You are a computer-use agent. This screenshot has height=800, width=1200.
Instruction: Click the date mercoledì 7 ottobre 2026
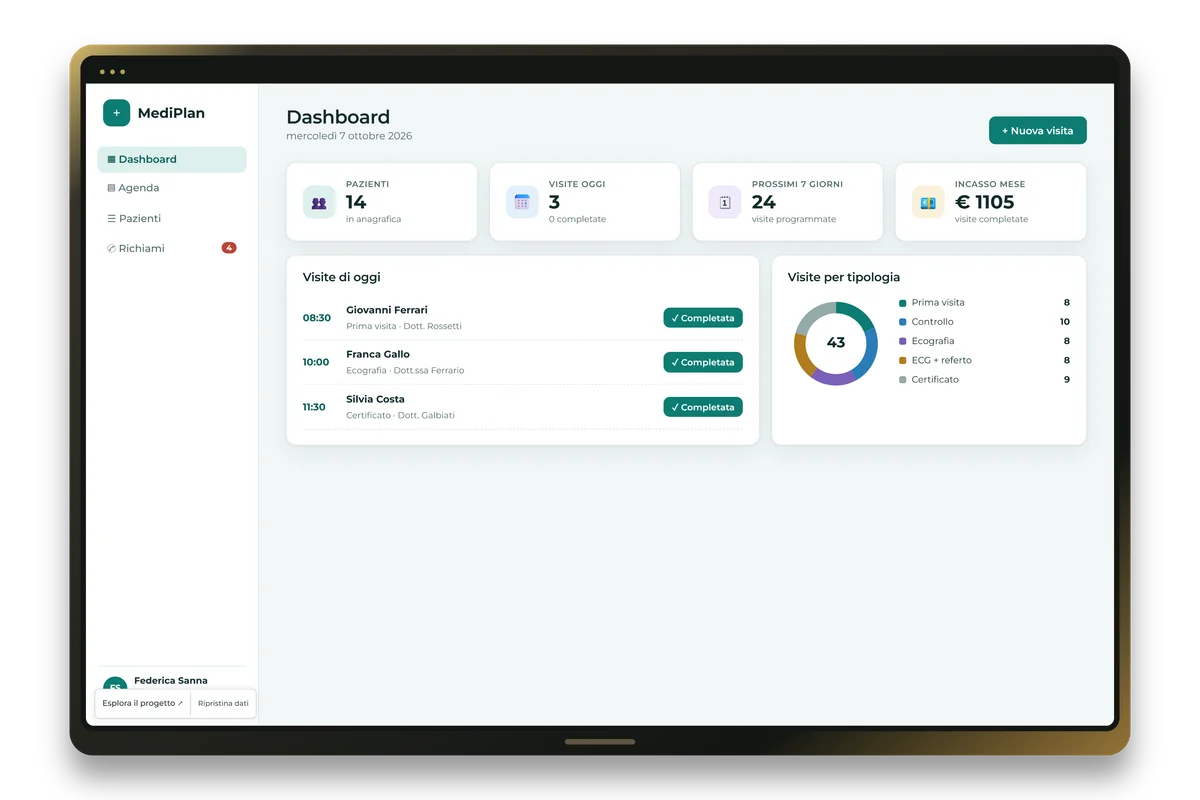click(349, 136)
